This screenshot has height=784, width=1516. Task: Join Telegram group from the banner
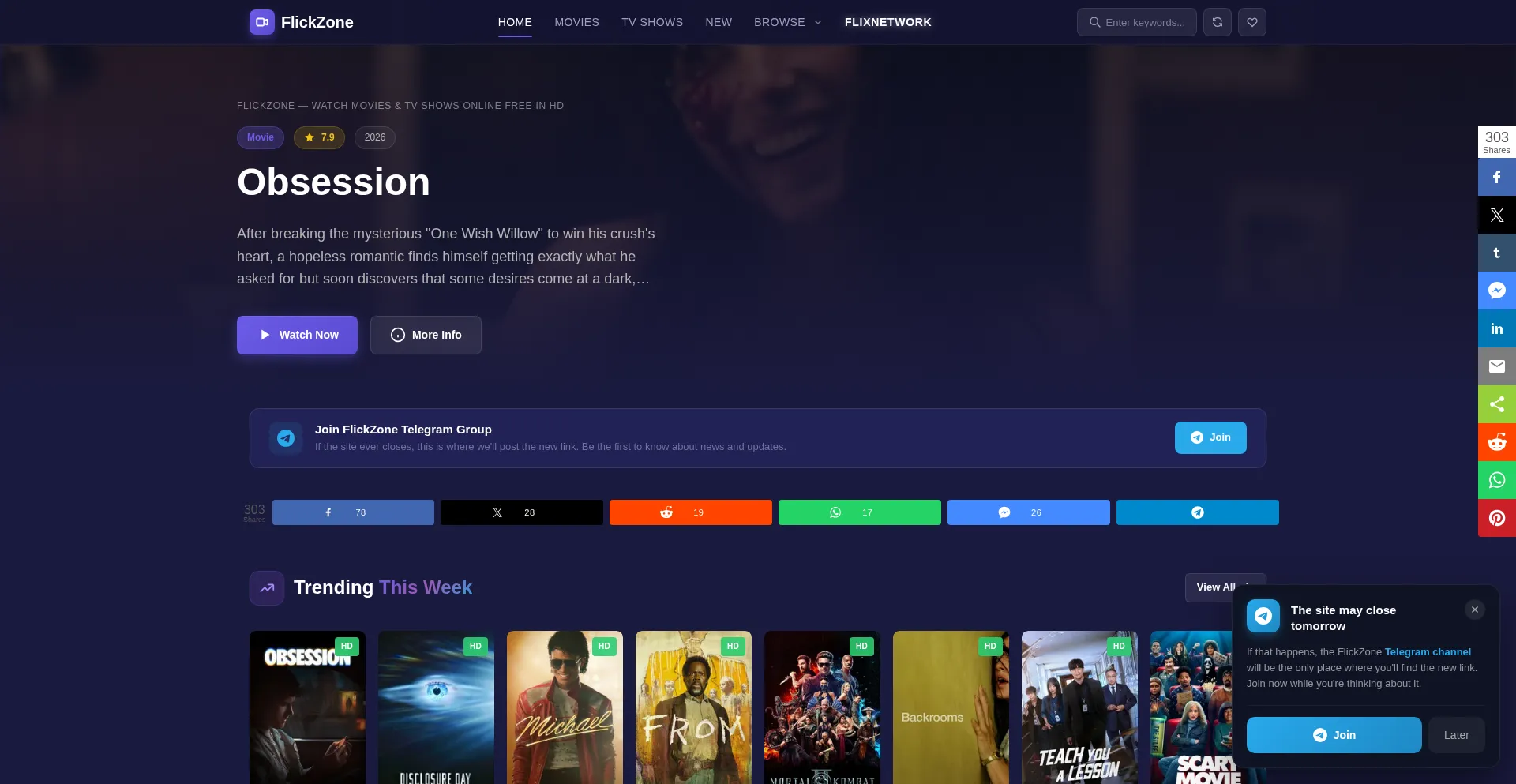(1210, 437)
